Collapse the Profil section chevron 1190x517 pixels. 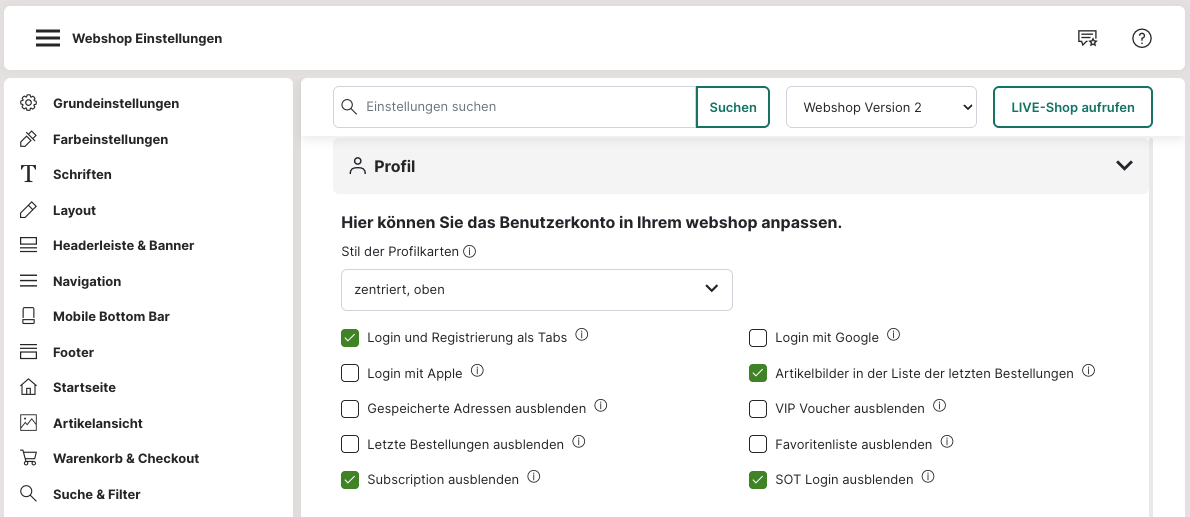tap(1124, 166)
